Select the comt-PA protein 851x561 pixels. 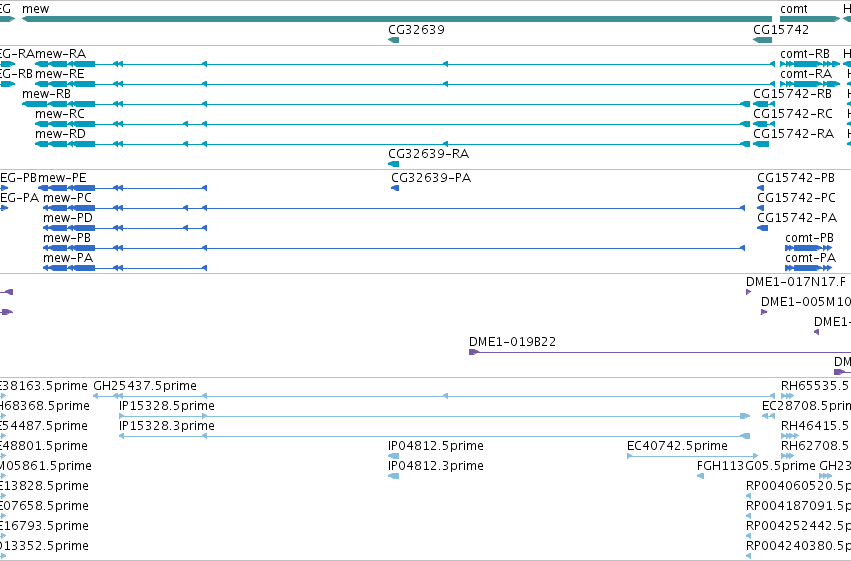coord(809,268)
